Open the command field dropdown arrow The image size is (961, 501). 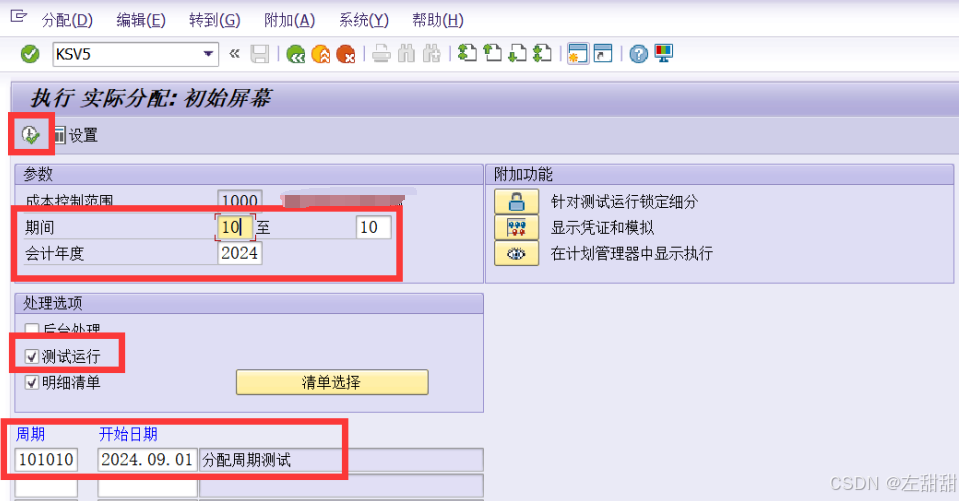208,54
